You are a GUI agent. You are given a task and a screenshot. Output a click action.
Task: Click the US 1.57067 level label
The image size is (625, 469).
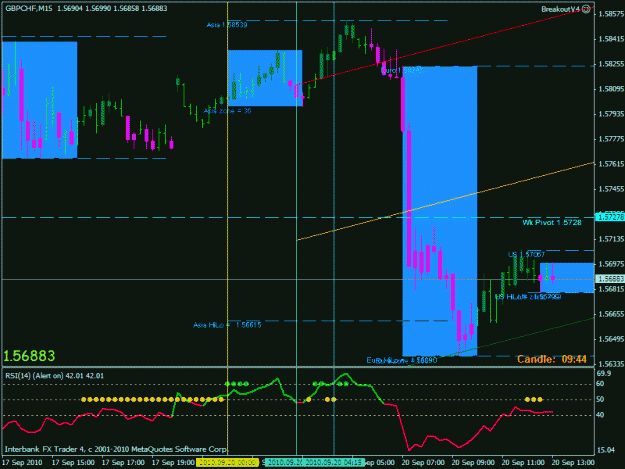[x=526, y=254]
